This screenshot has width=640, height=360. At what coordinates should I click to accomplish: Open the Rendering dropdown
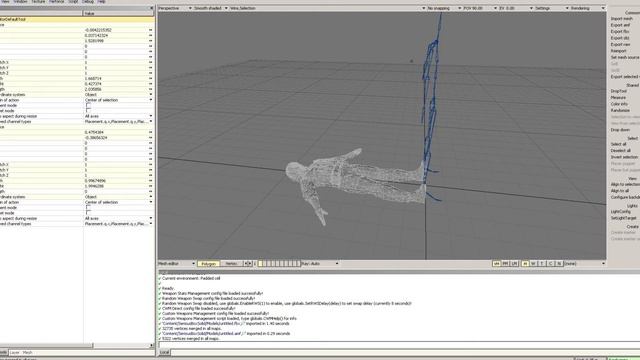tap(588, 8)
